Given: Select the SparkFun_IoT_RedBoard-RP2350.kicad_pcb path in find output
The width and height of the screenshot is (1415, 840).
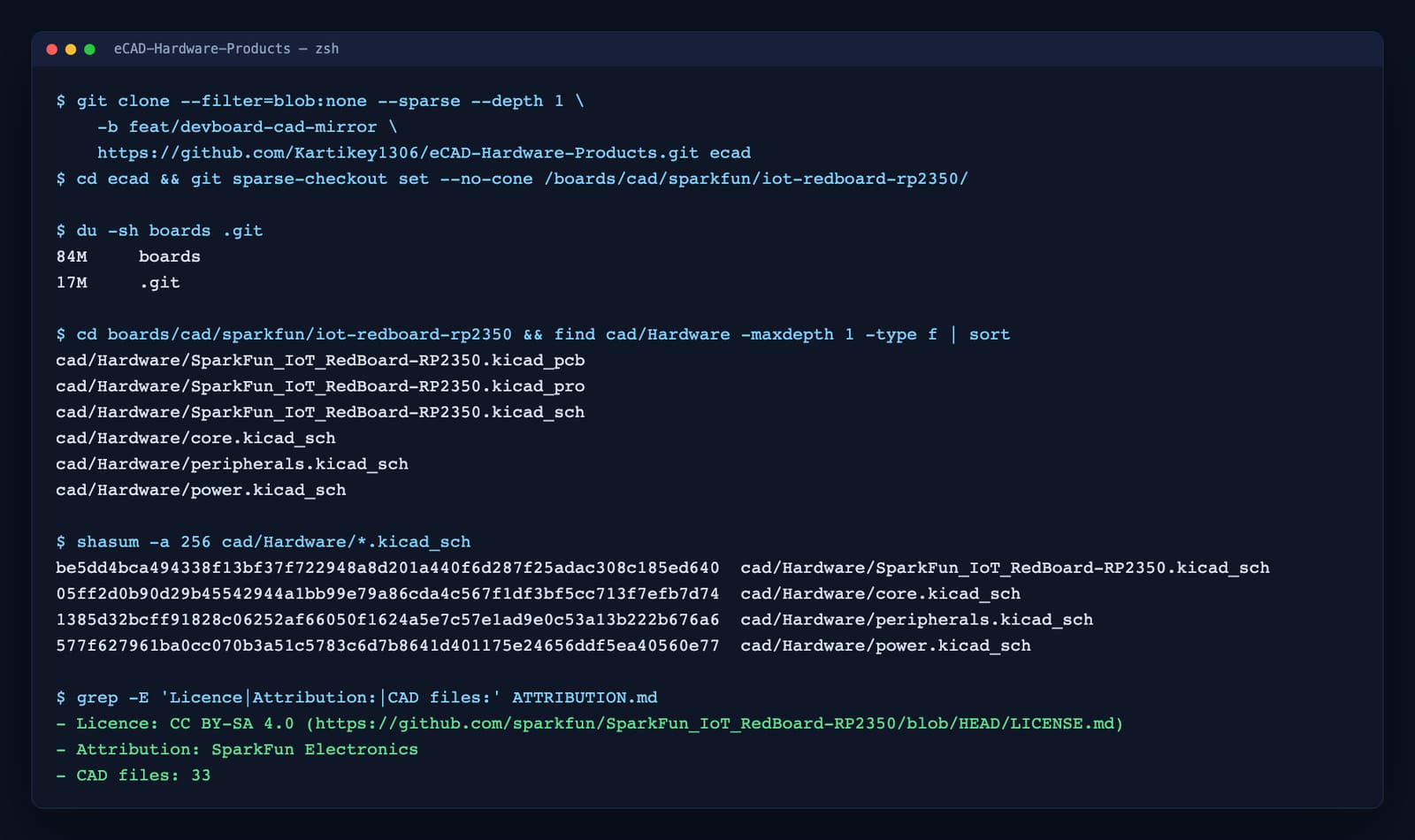Looking at the screenshot, I should tap(320, 361).
